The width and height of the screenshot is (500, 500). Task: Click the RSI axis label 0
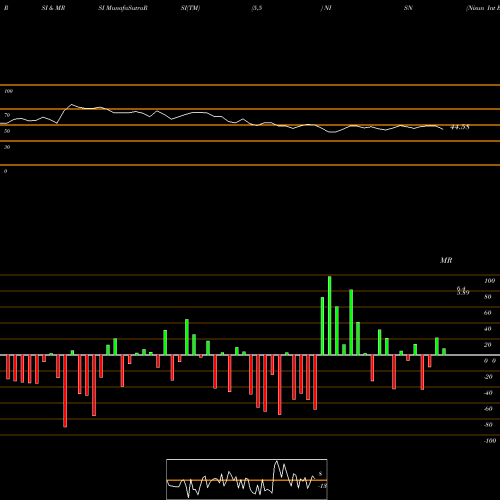coord(5,171)
